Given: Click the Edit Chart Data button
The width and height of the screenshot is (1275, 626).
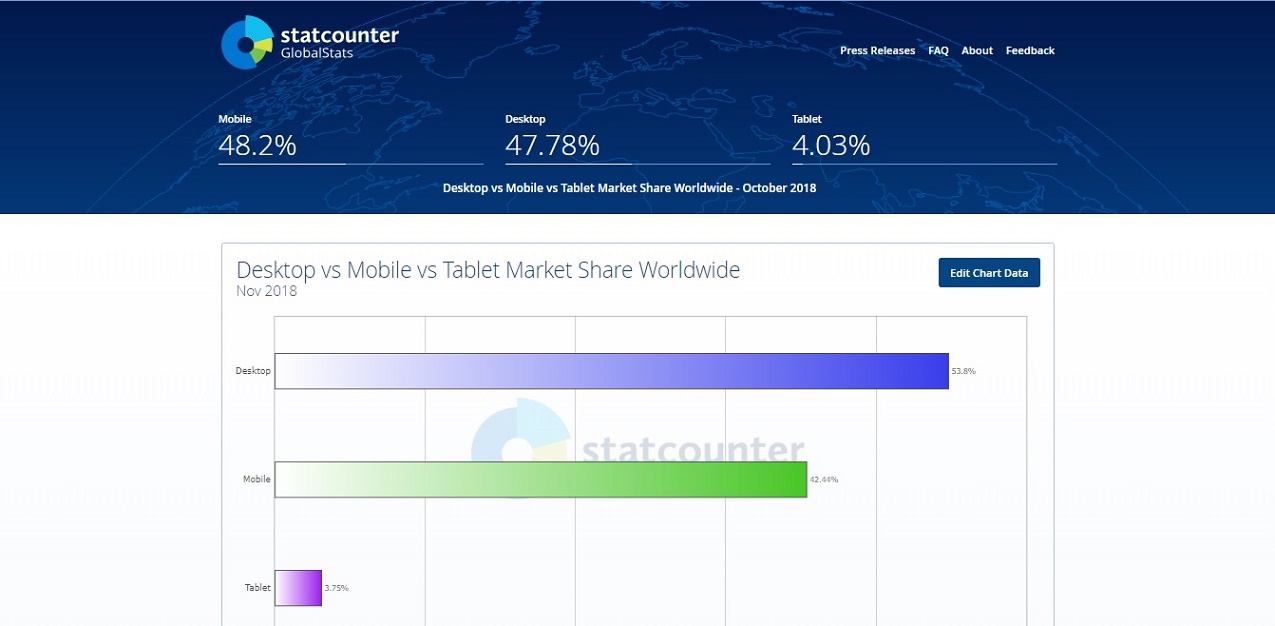Looking at the screenshot, I should pyautogui.click(x=989, y=273).
